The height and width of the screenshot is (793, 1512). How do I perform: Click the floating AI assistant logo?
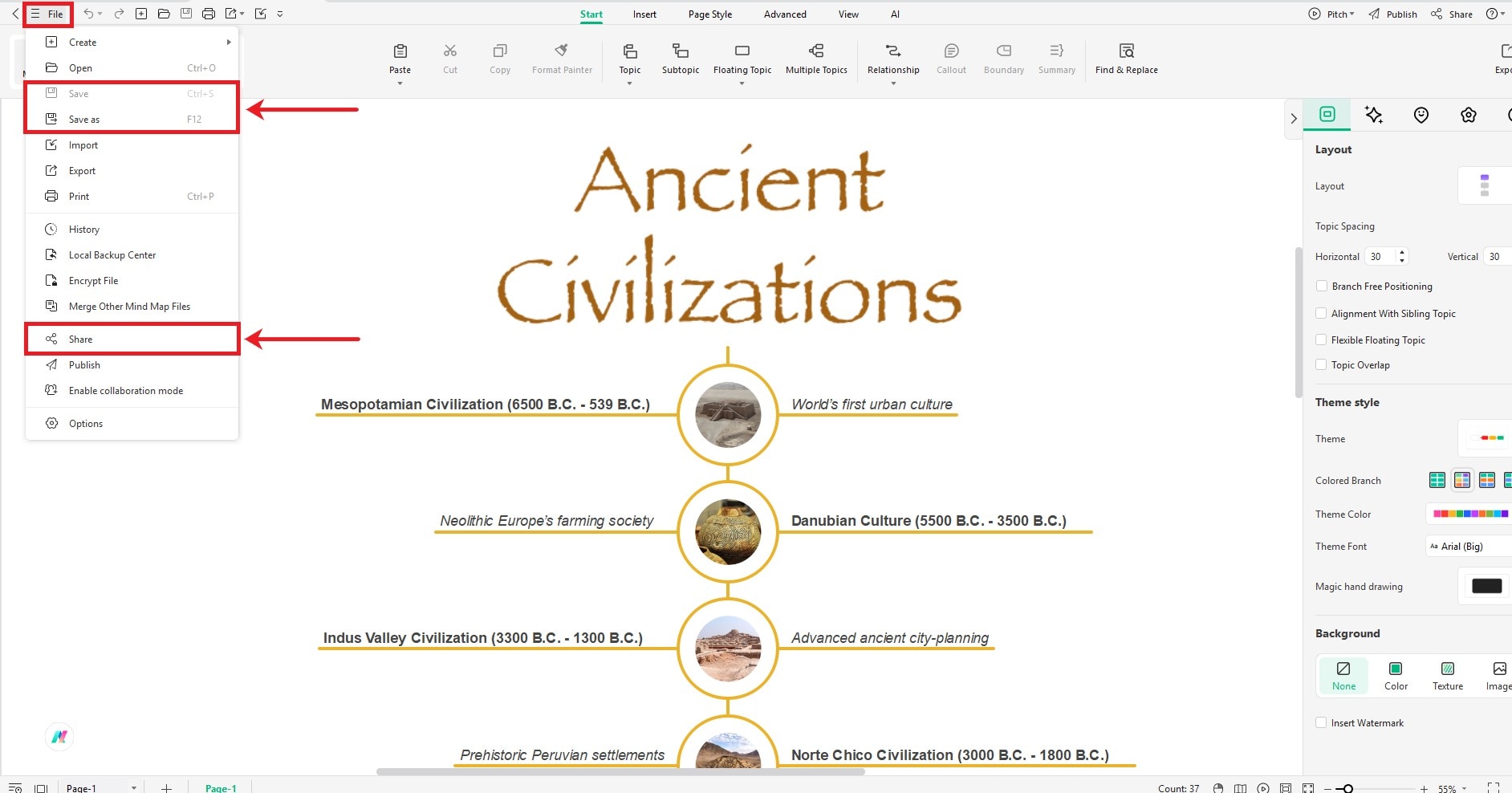click(x=59, y=736)
